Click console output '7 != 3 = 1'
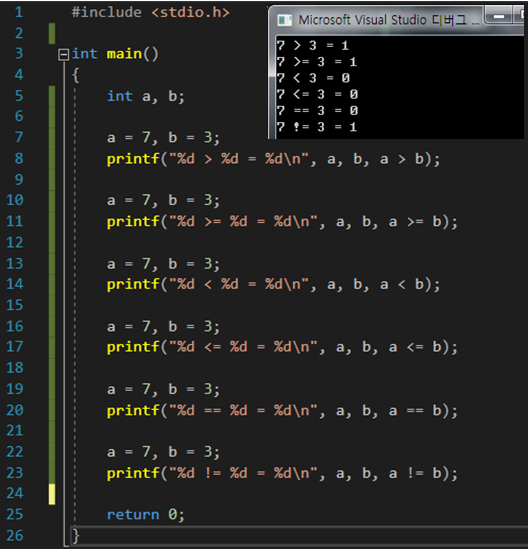Viewport: 528px width, 549px height. point(317,127)
